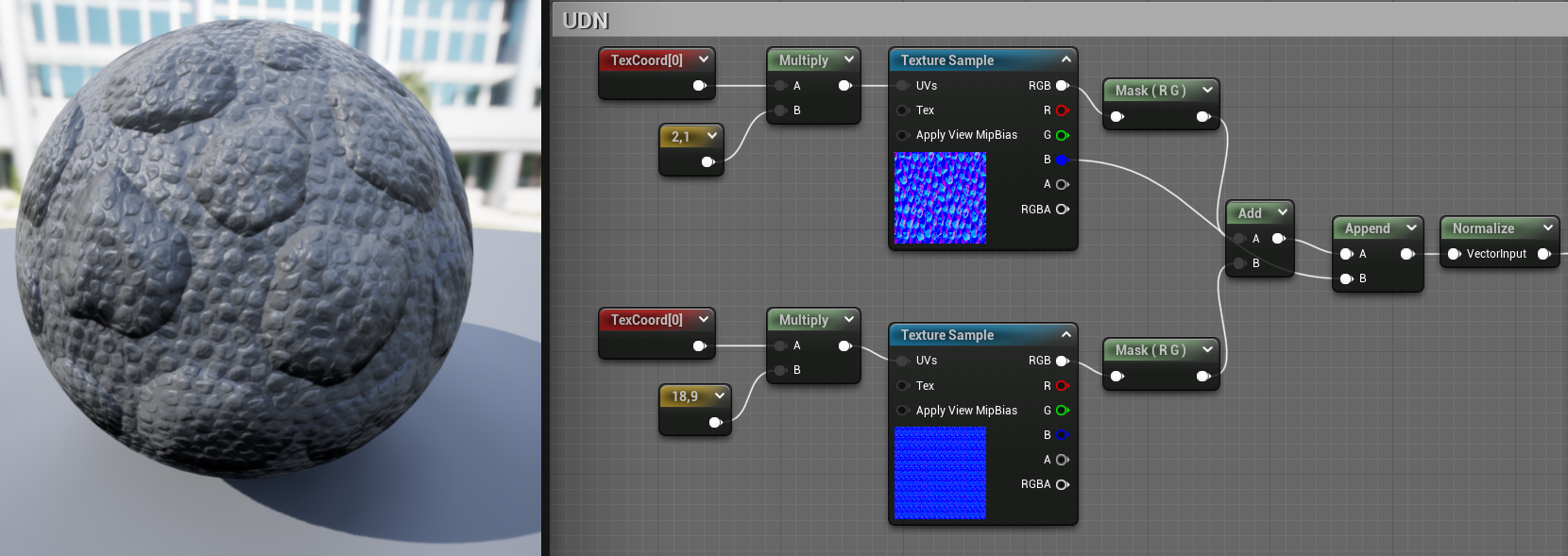The image size is (1568, 556).
Task: Open the lower Mask (R G) chevron
Action: [1207, 349]
